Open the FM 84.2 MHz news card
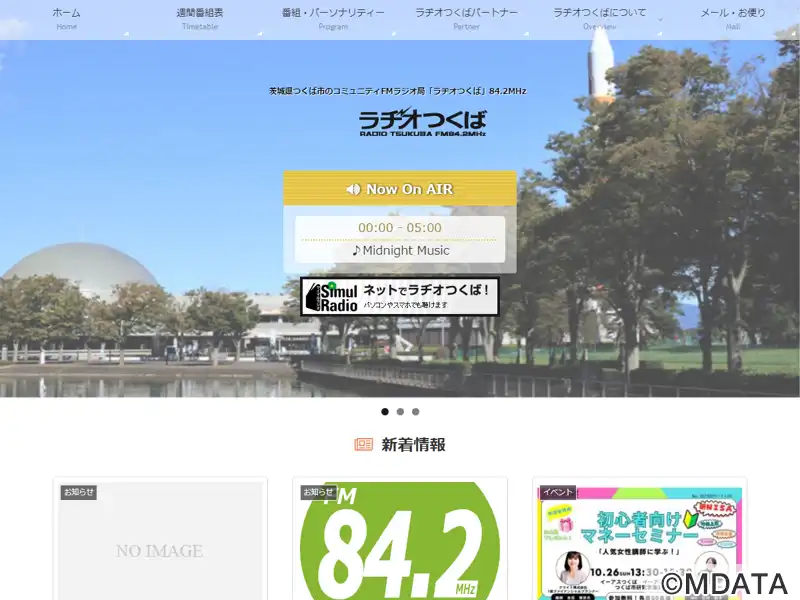Image resolution: width=800 pixels, height=600 pixels. tap(400, 541)
